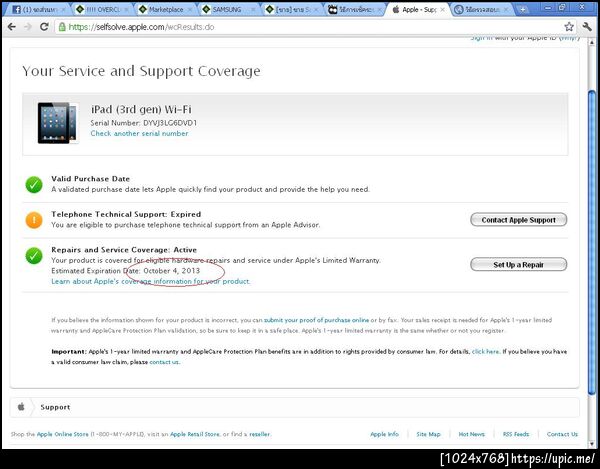
Task: Click the green check beside Repairs and Service Coverage
Action: (x=34, y=256)
